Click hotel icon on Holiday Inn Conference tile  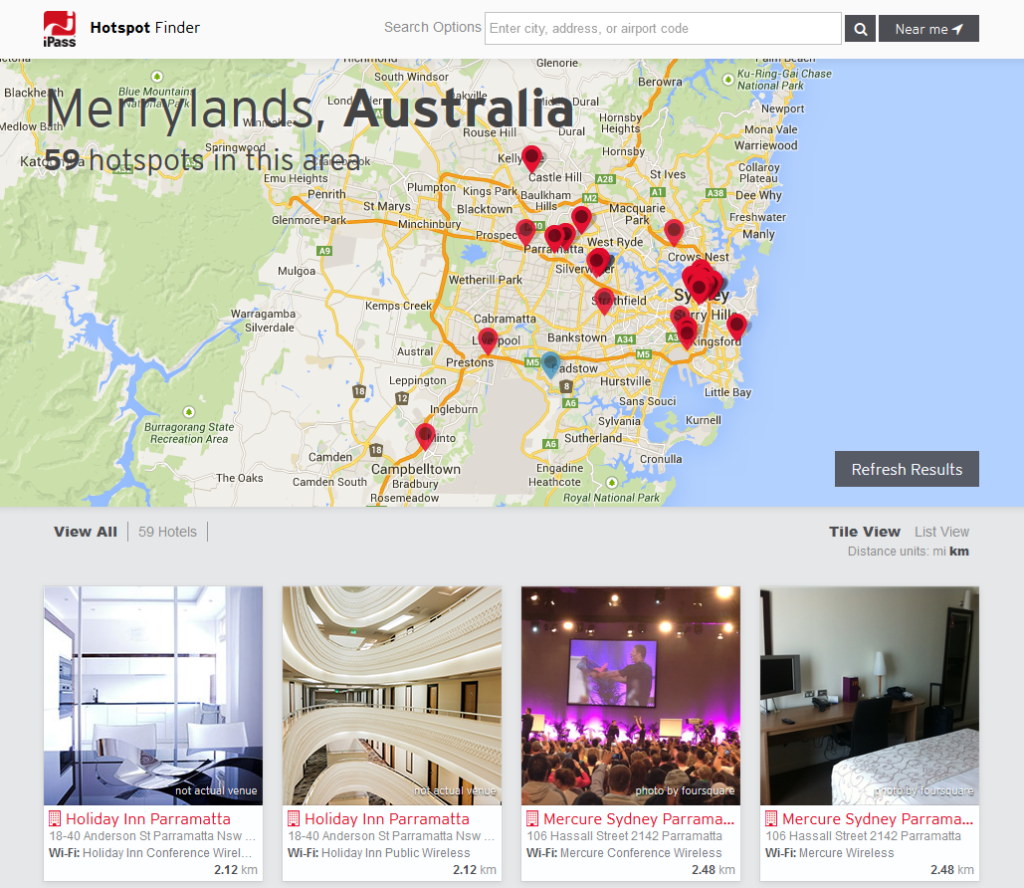[x=55, y=819]
